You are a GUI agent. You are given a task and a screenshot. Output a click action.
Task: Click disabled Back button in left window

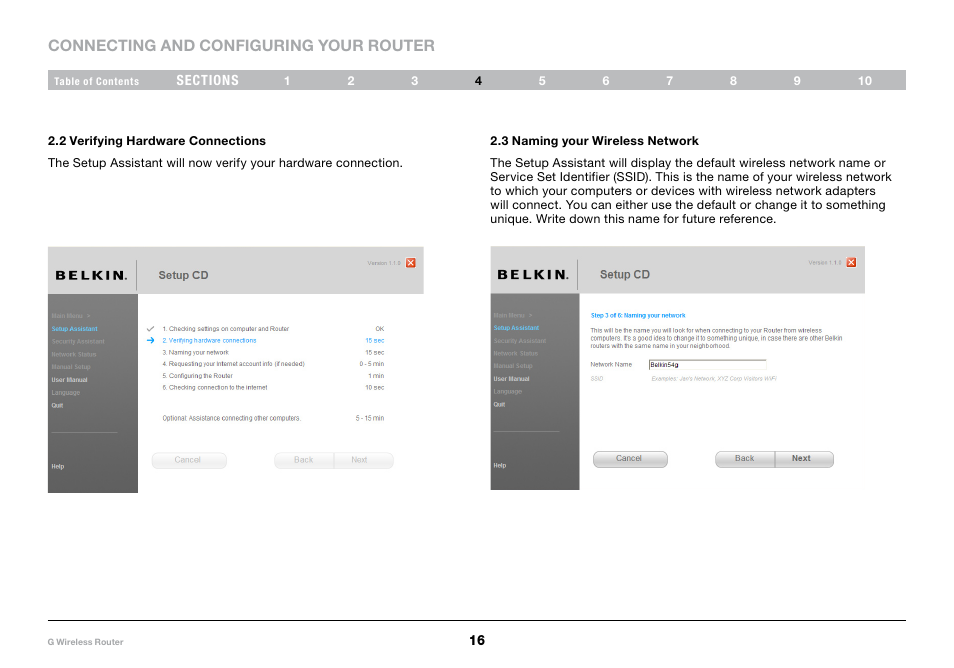[304, 461]
